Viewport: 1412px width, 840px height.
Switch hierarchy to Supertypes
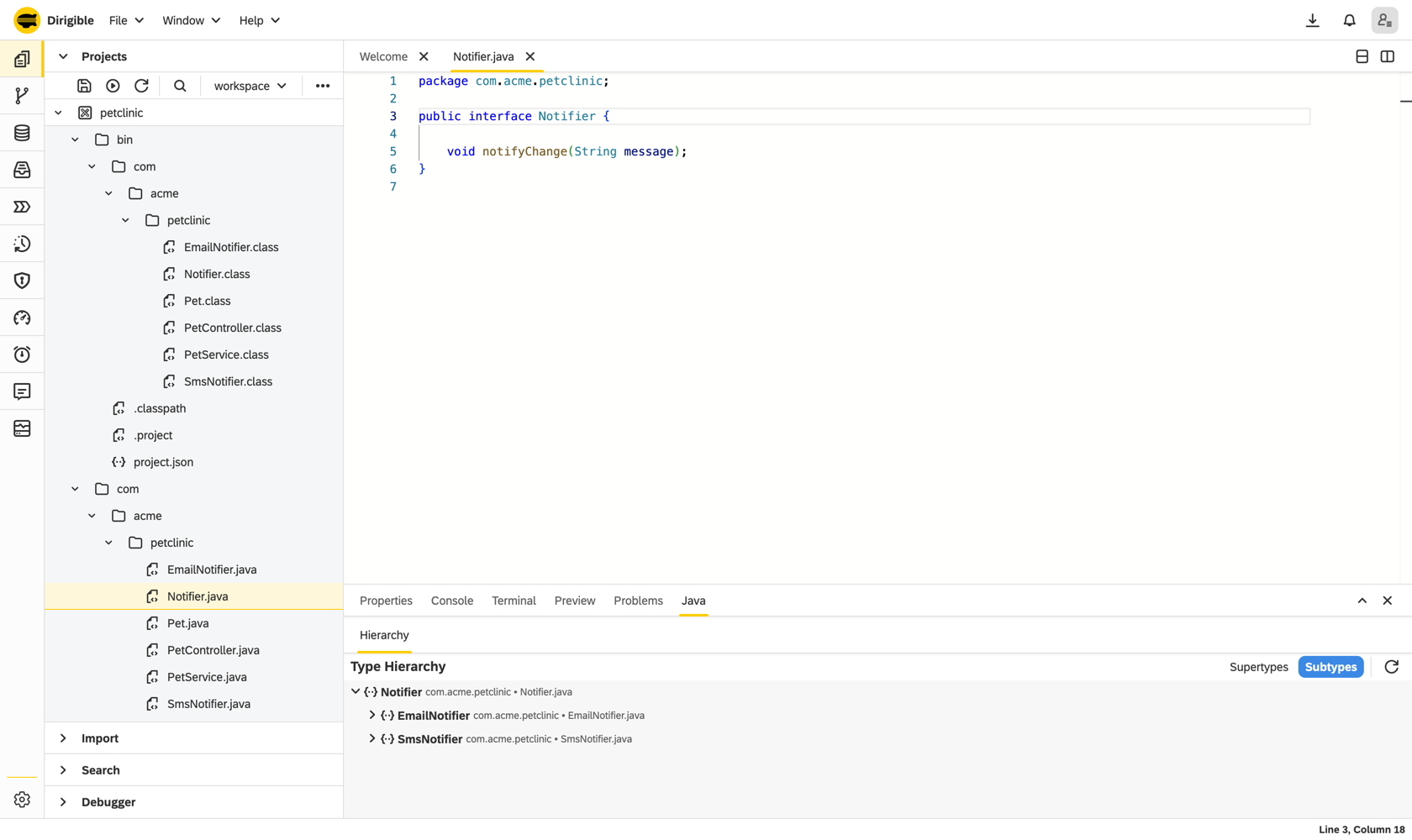click(x=1258, y=667)
